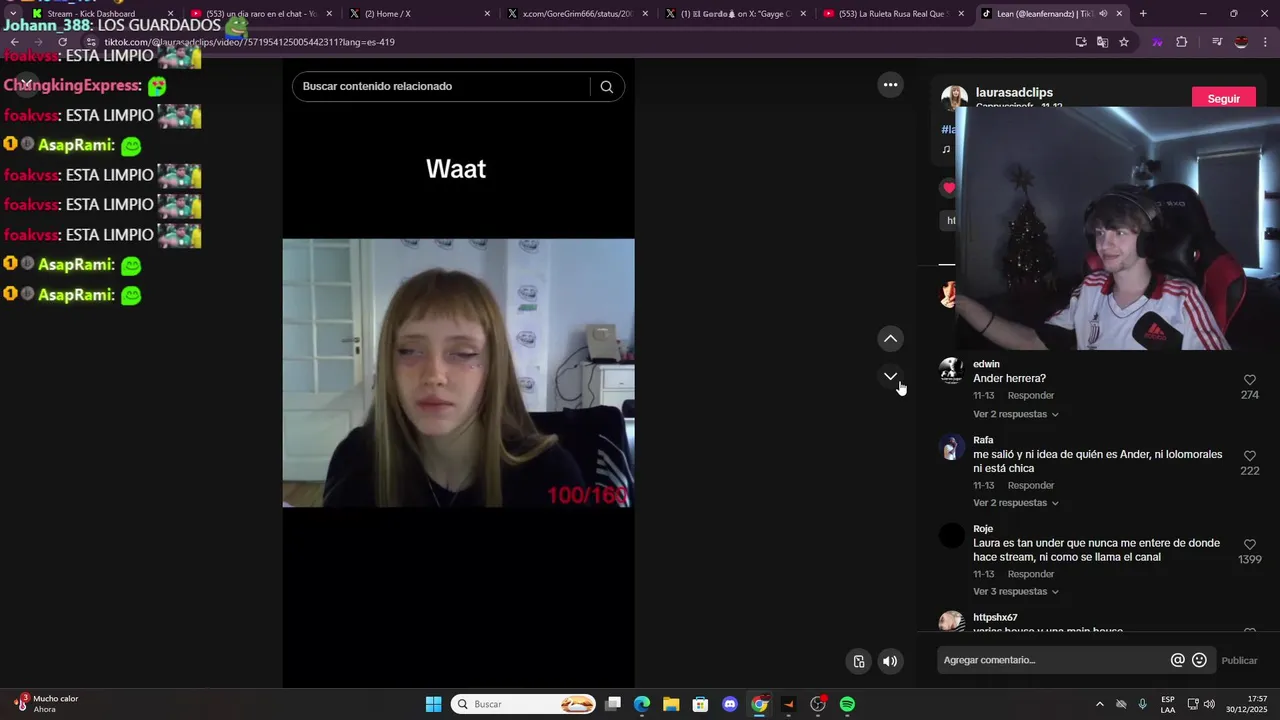Click the search magnifier in related content bar

[606, 86]
